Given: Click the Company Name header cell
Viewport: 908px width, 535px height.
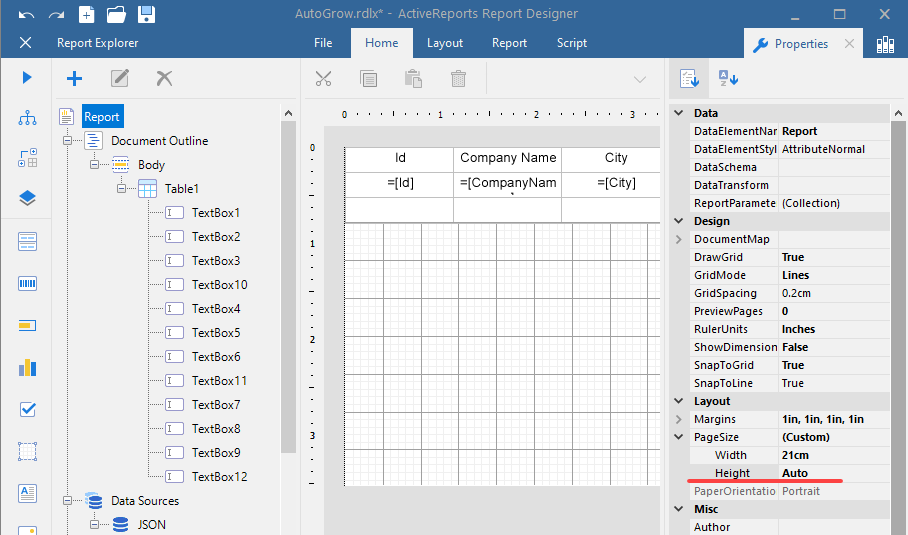Looking at the screenshot, I should point(508,158).
